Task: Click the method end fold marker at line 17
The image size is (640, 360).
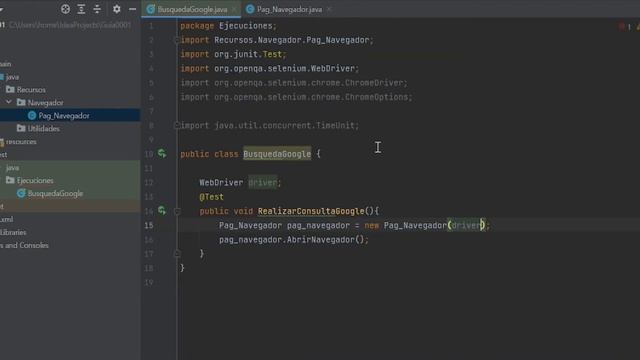Action: tap(177, 253)
